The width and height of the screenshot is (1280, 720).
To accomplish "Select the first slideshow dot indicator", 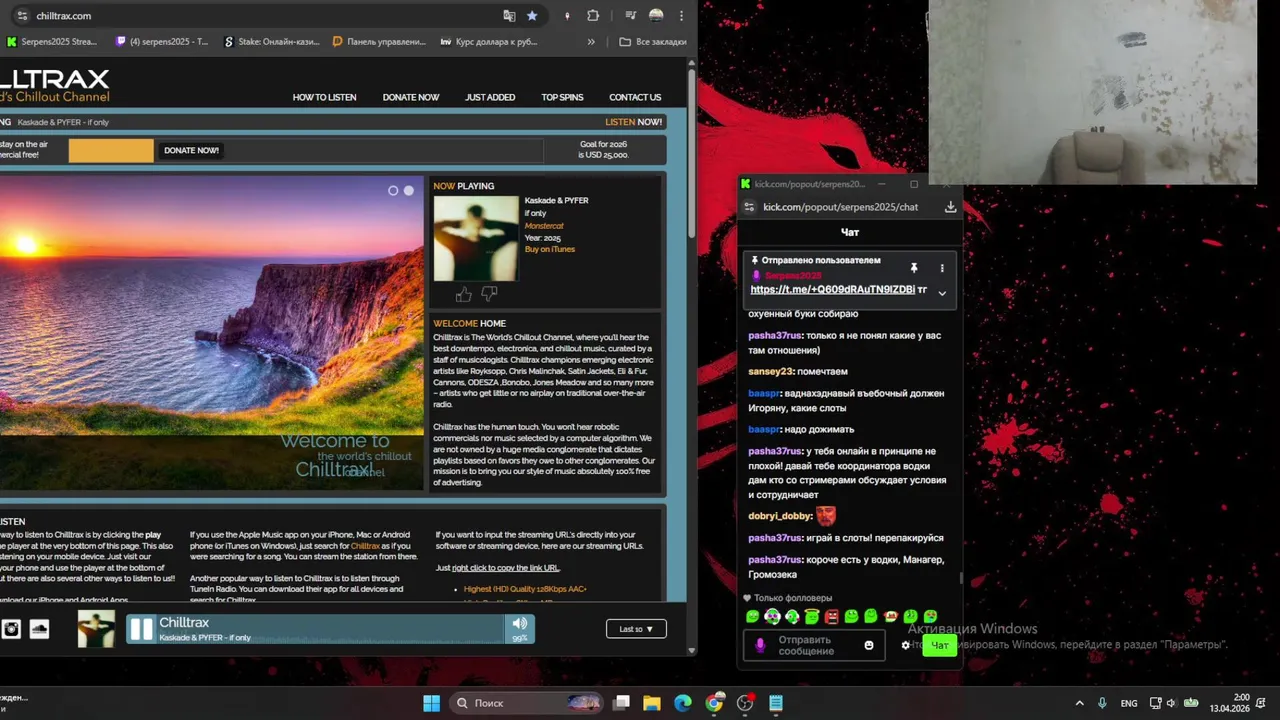I will tap(393, 190).
